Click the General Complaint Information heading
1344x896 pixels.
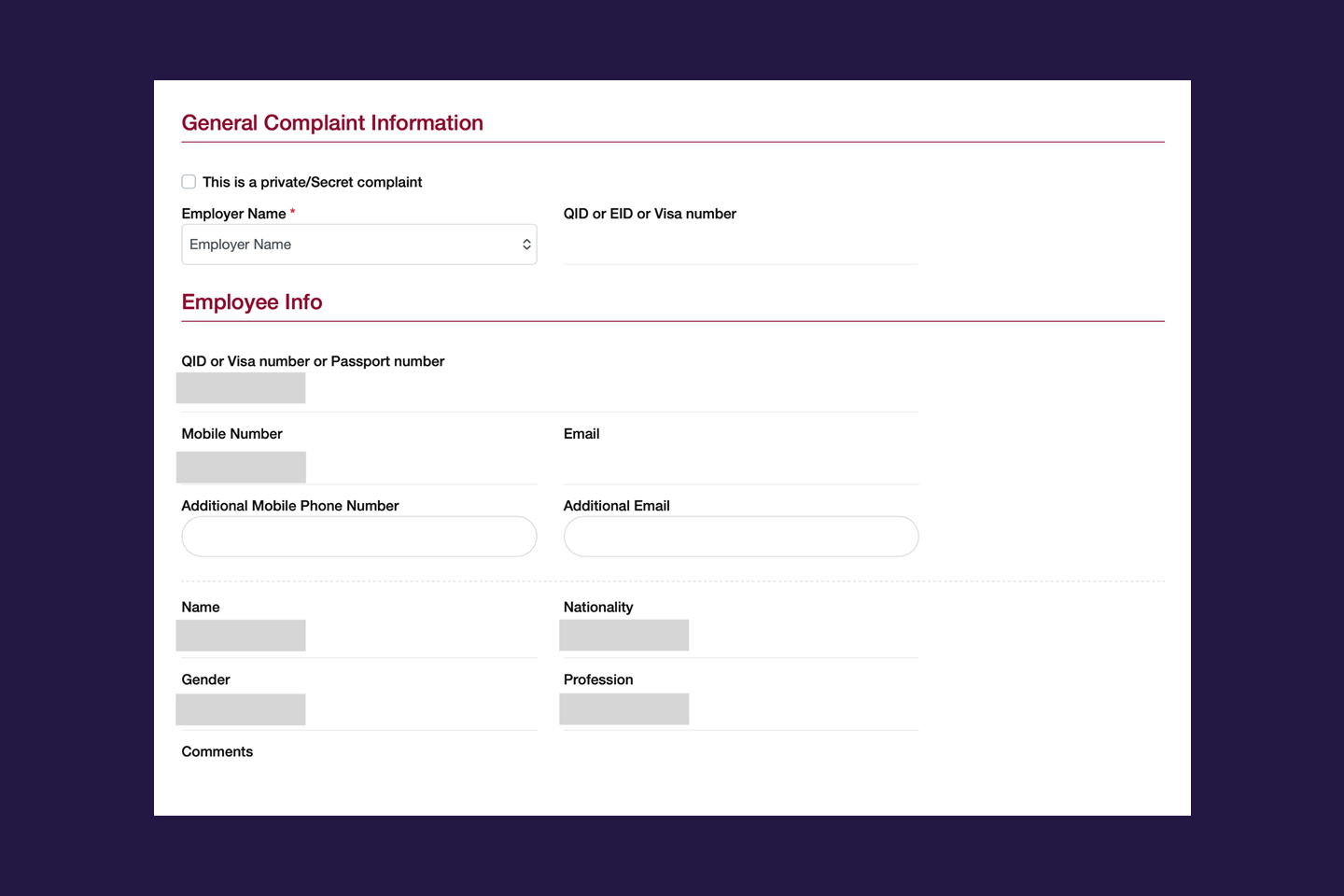pyautogui.click(x=332, y=123)
